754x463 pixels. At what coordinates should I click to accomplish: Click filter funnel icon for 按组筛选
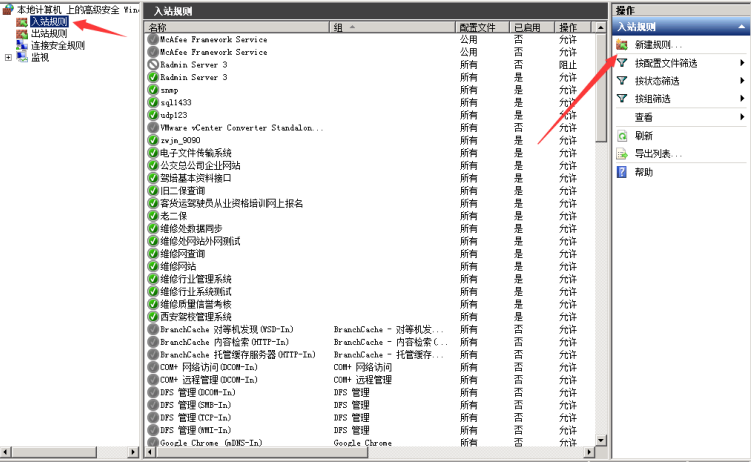(x=622, y=98)
